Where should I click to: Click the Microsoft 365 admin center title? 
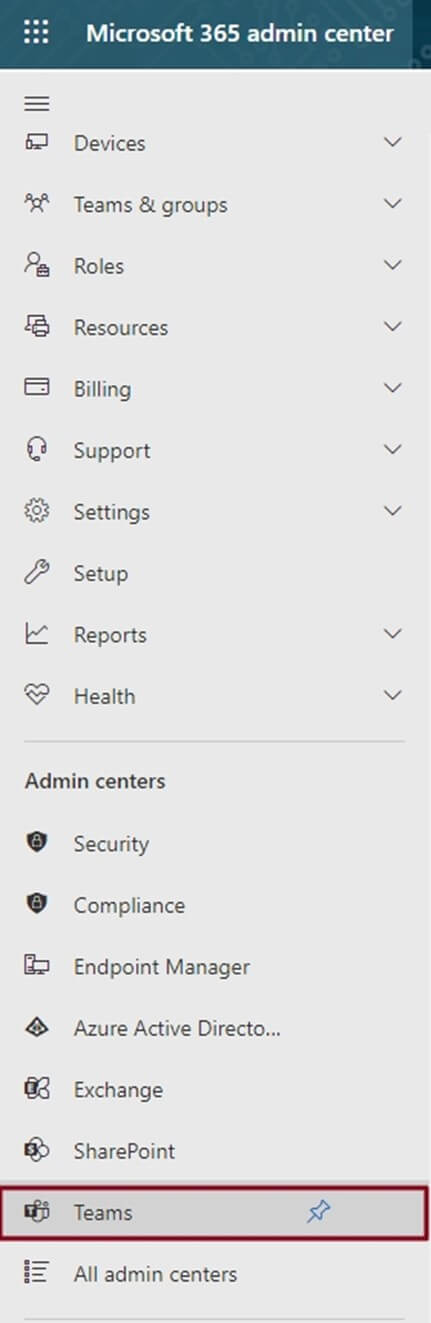240,33
